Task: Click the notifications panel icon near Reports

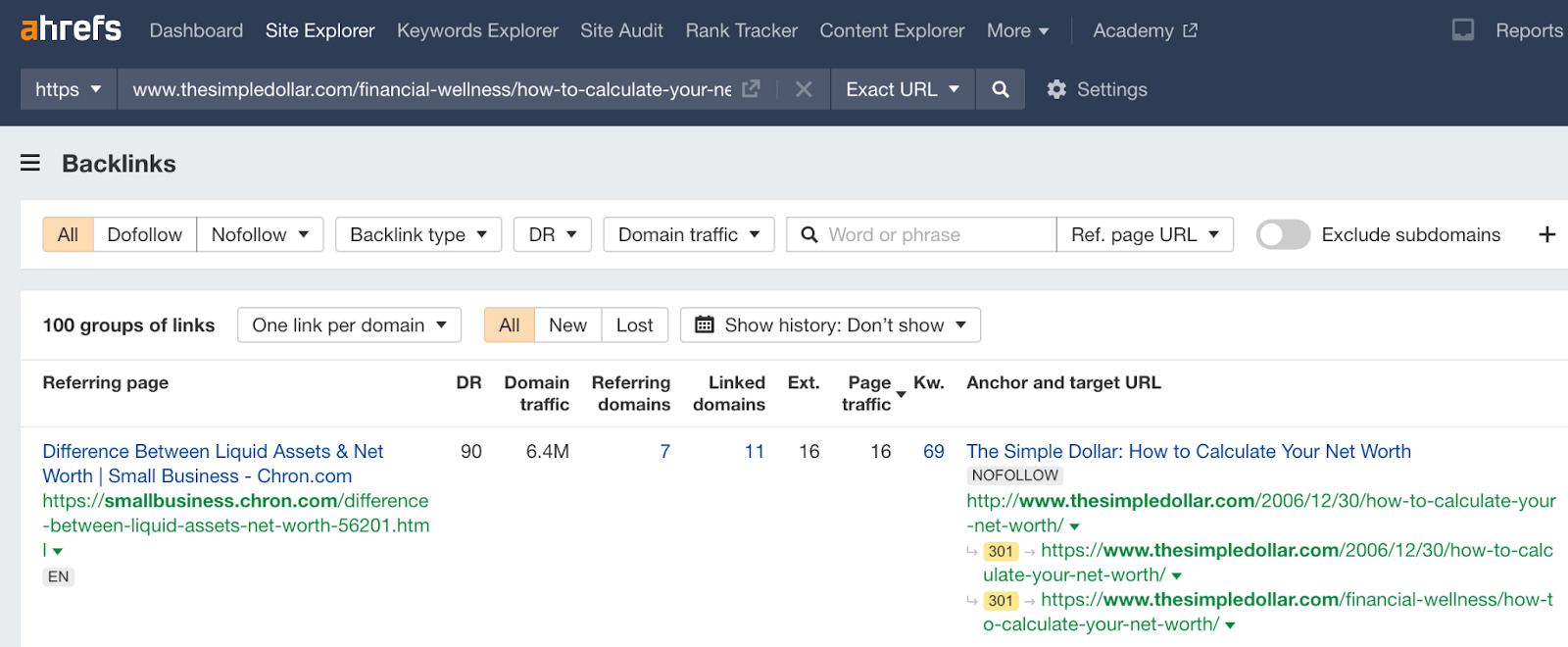Action: 1462,30
